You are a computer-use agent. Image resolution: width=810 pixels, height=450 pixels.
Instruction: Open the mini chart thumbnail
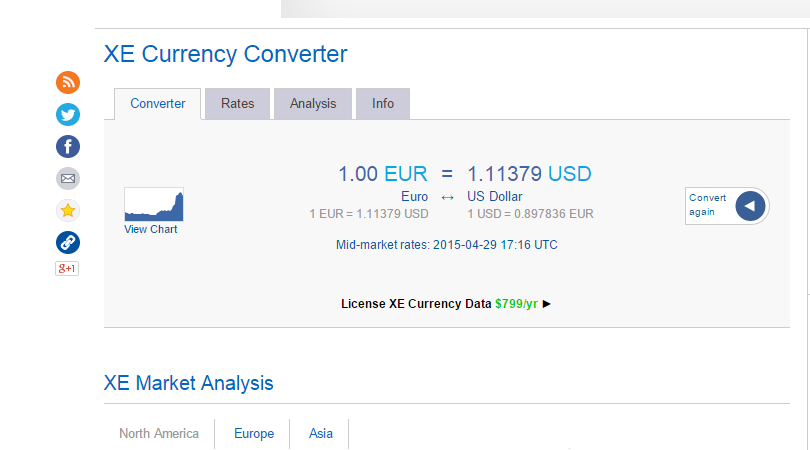(153, 205)
